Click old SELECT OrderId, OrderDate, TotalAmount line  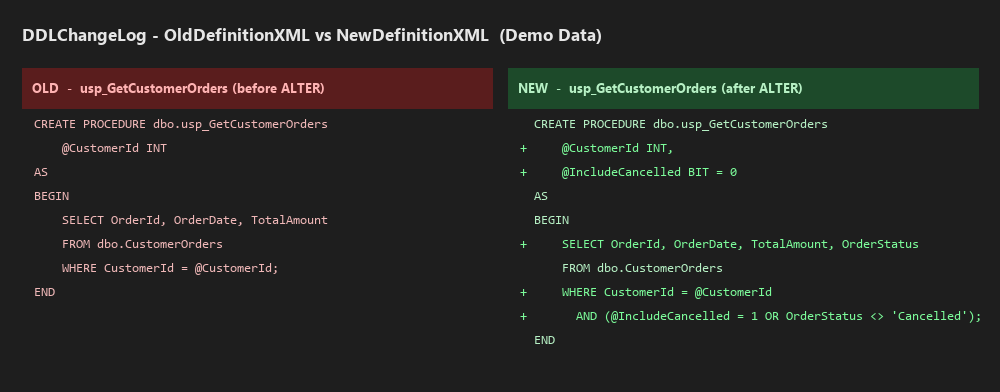click(195, 220)
